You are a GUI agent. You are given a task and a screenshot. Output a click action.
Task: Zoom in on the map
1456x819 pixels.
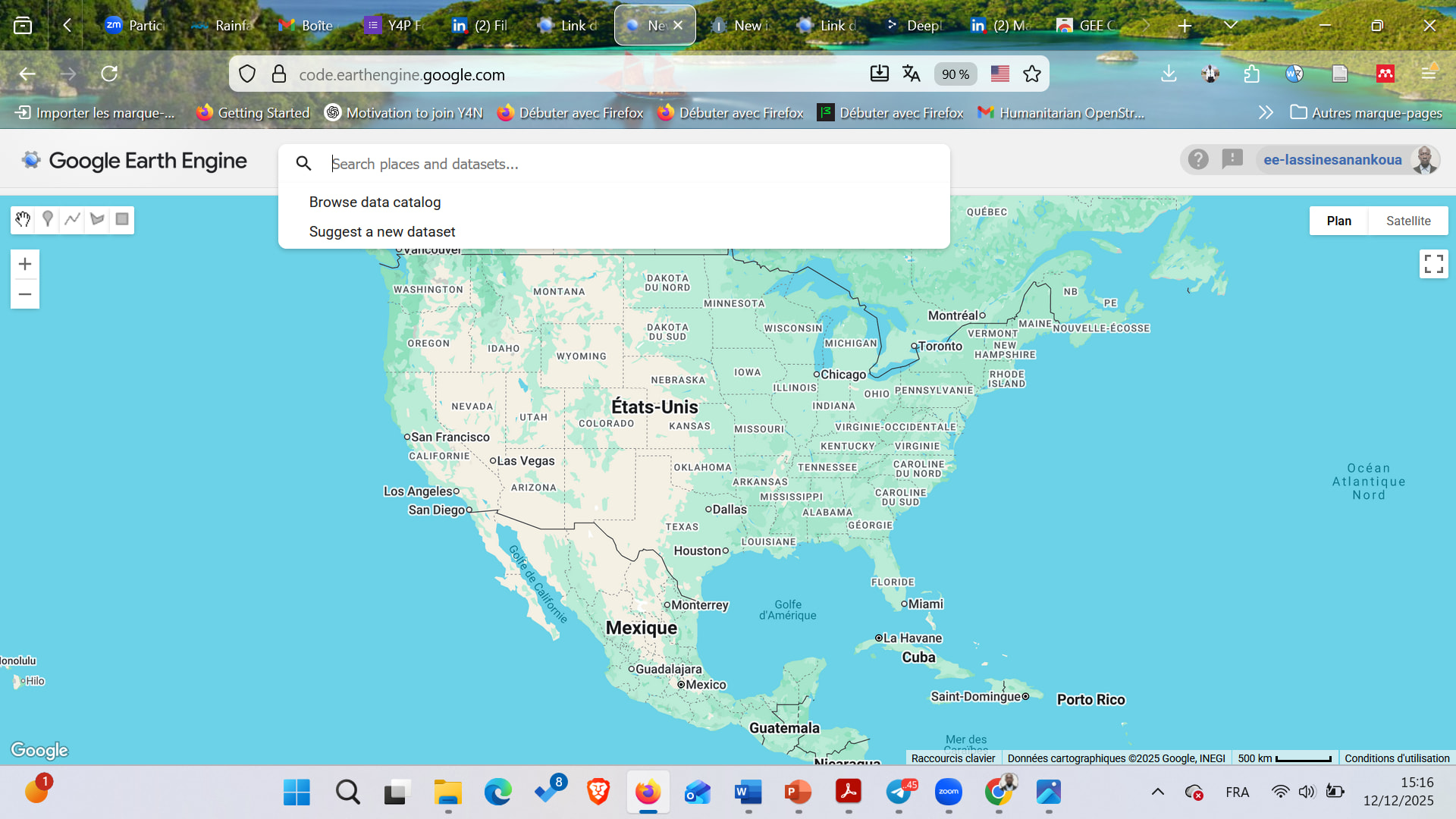25,264
